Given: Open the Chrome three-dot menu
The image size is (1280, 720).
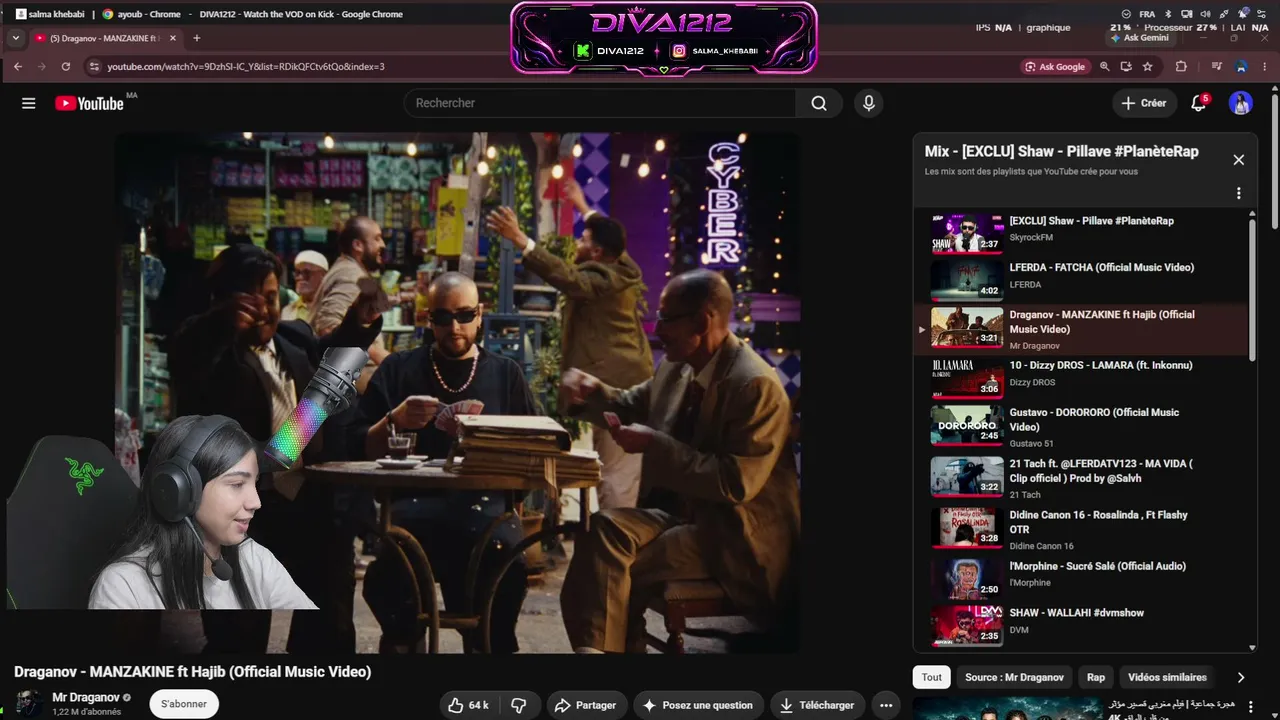Looking at the screenshot, I should [1264, 66].
